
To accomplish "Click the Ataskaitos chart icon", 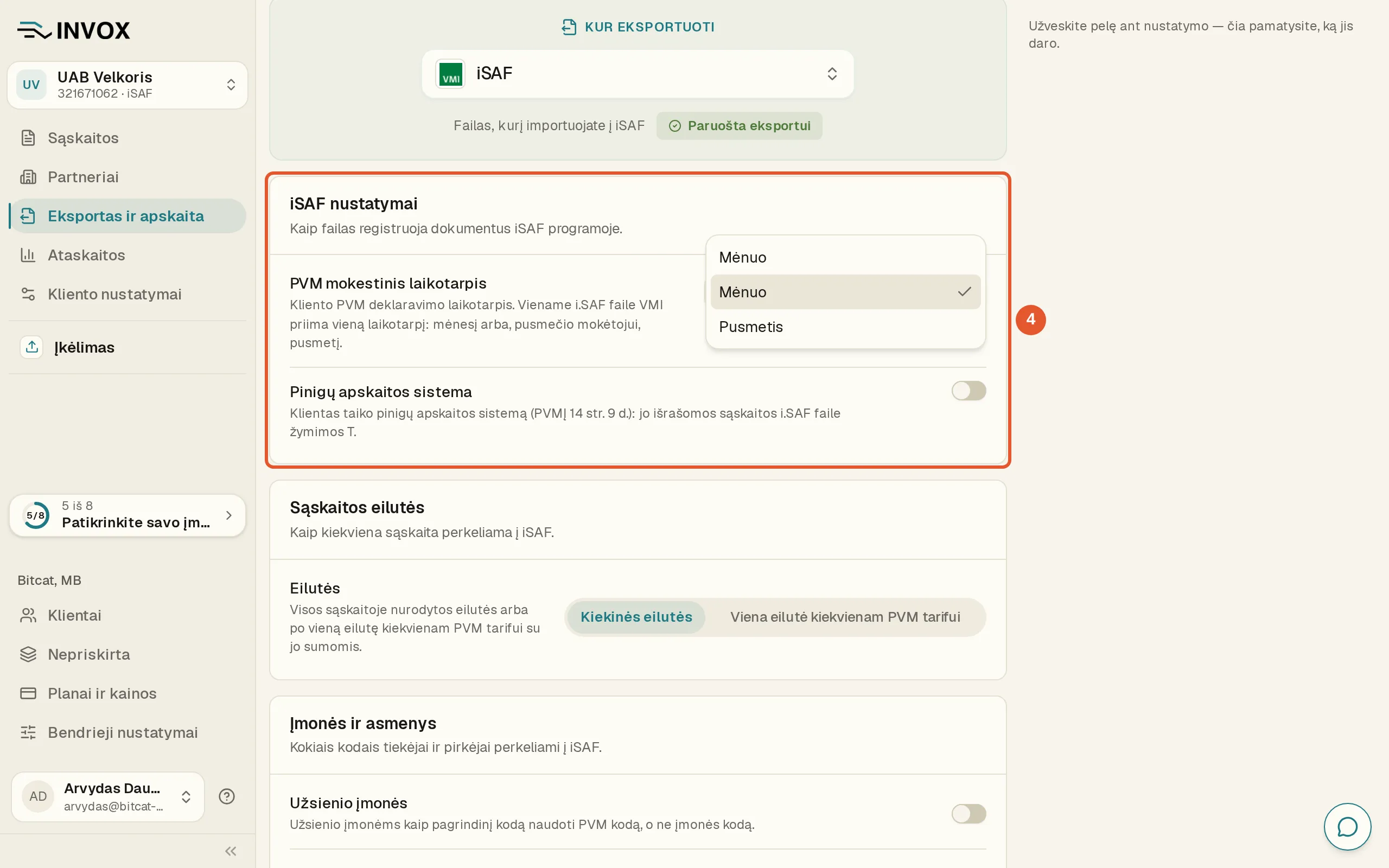I will click(x=28, y=255).
